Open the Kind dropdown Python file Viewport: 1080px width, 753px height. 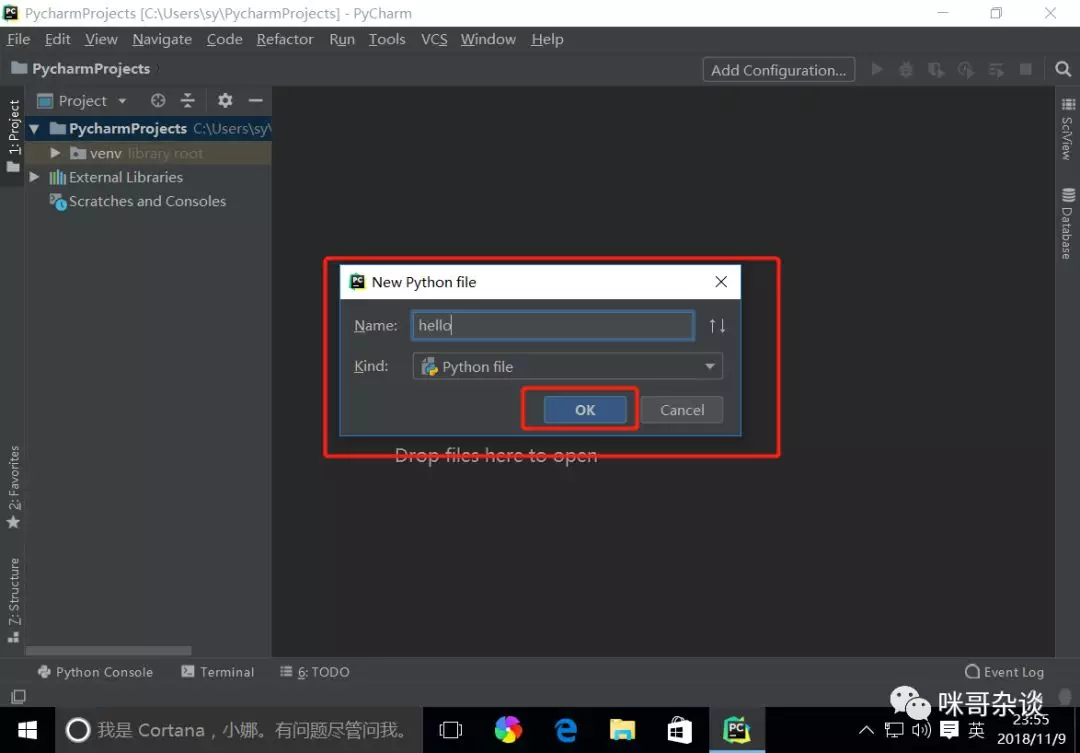[x=568, y=367]
